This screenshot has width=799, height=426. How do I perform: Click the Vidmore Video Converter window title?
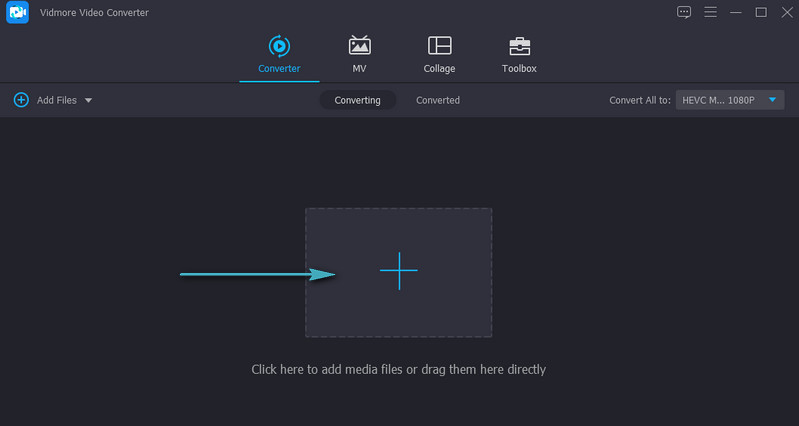coord(95,12)
